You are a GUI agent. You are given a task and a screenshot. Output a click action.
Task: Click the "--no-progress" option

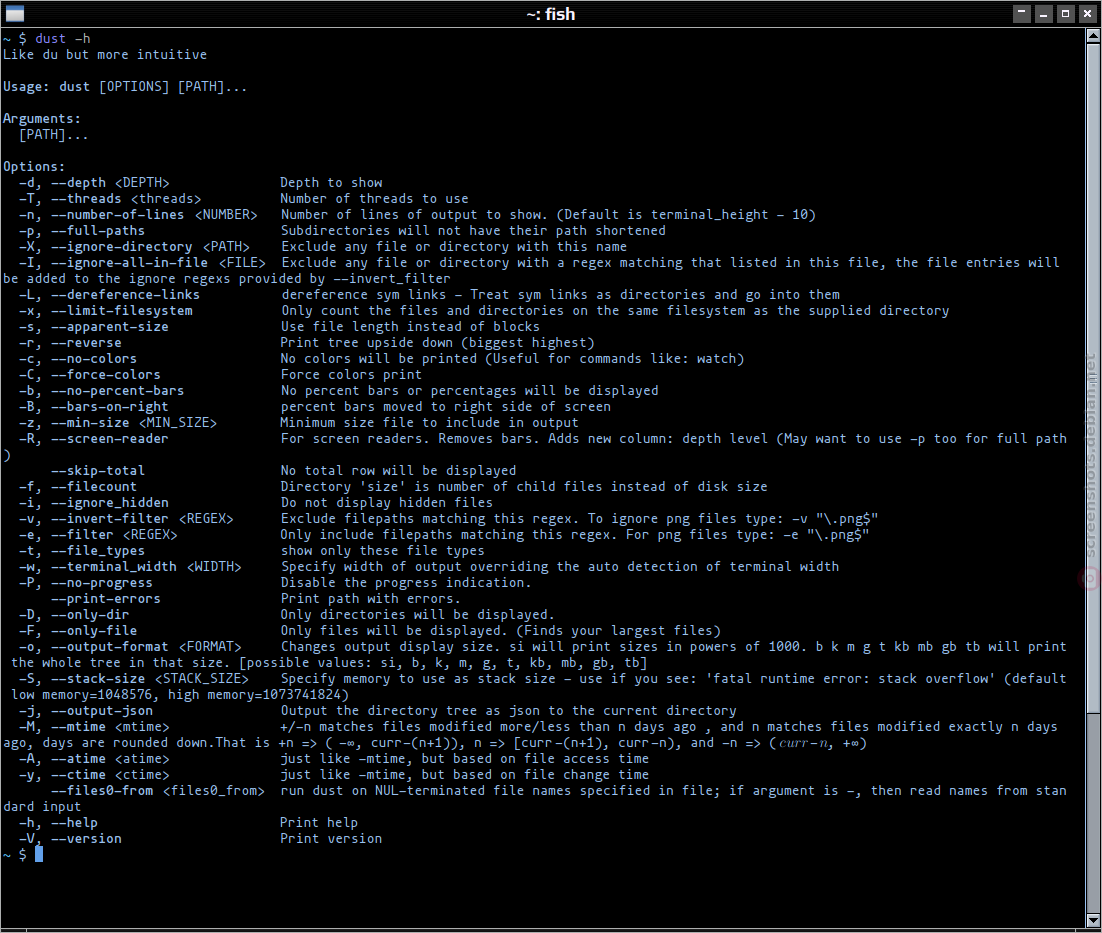coord(102,583)
